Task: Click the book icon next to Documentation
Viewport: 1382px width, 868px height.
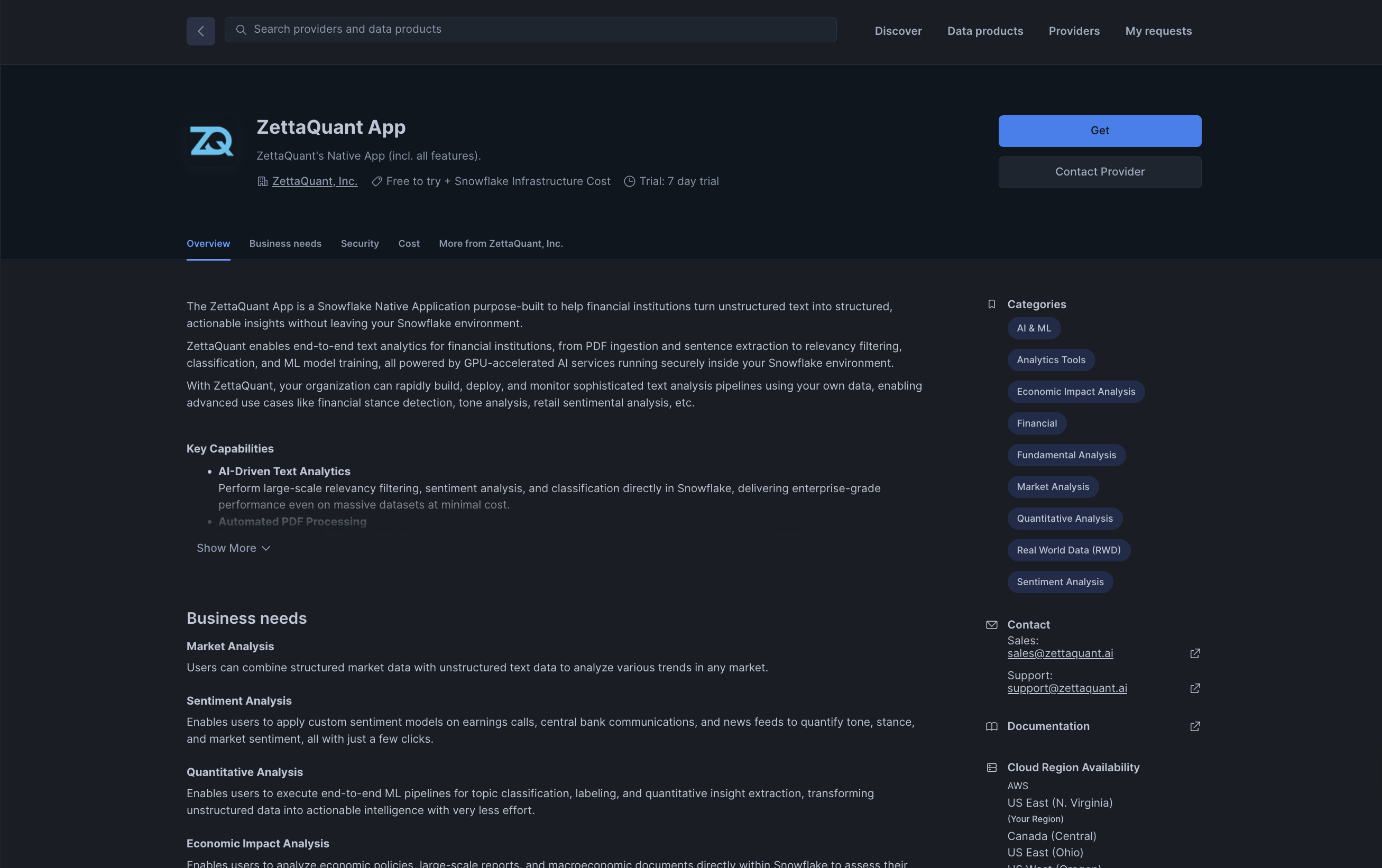Action: pos(992,726)
